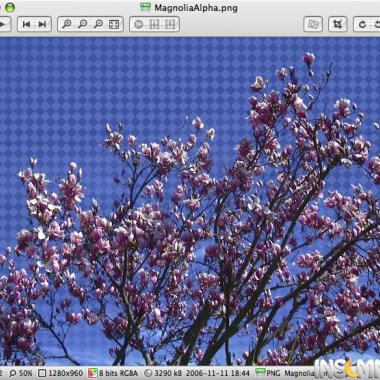Go to the previous image
The width and height of the screenshot is (380, 380).
pos(26,24)
